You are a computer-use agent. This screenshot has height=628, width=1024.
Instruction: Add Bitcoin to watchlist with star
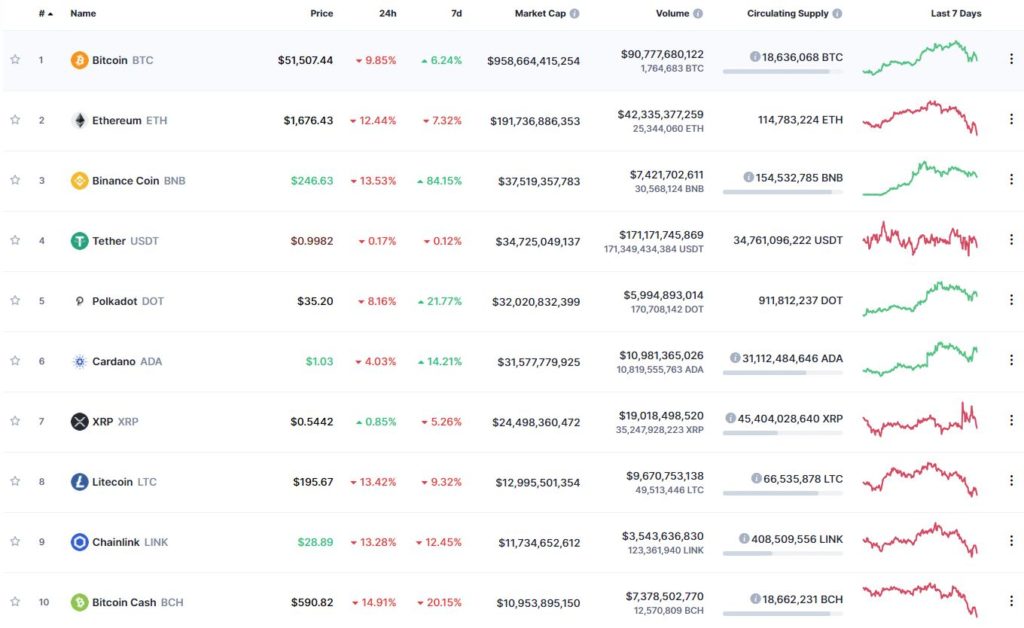[x=15, y=59]
